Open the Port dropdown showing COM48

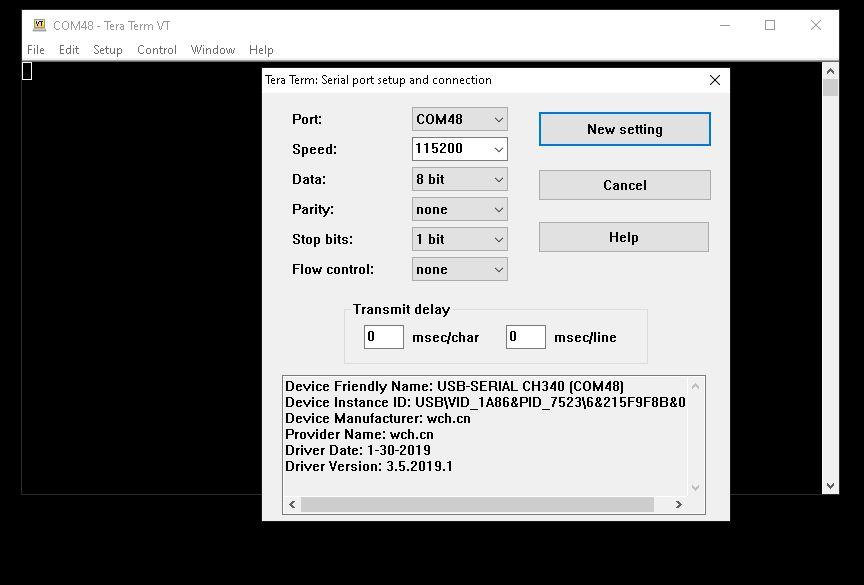459,119
